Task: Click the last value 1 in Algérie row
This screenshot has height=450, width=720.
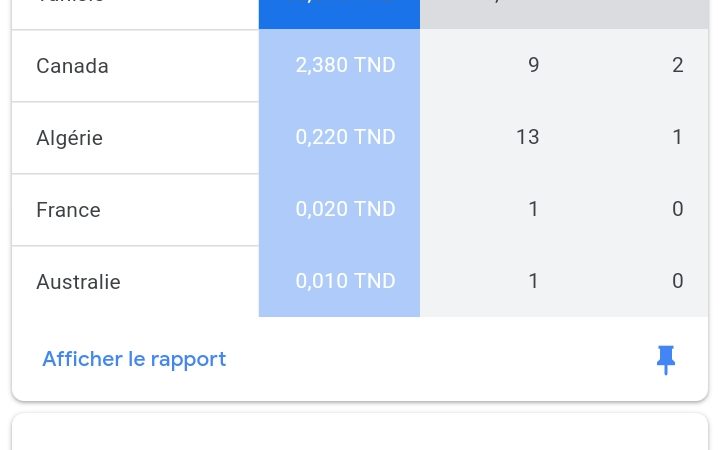Action: (x=678, y=137)
